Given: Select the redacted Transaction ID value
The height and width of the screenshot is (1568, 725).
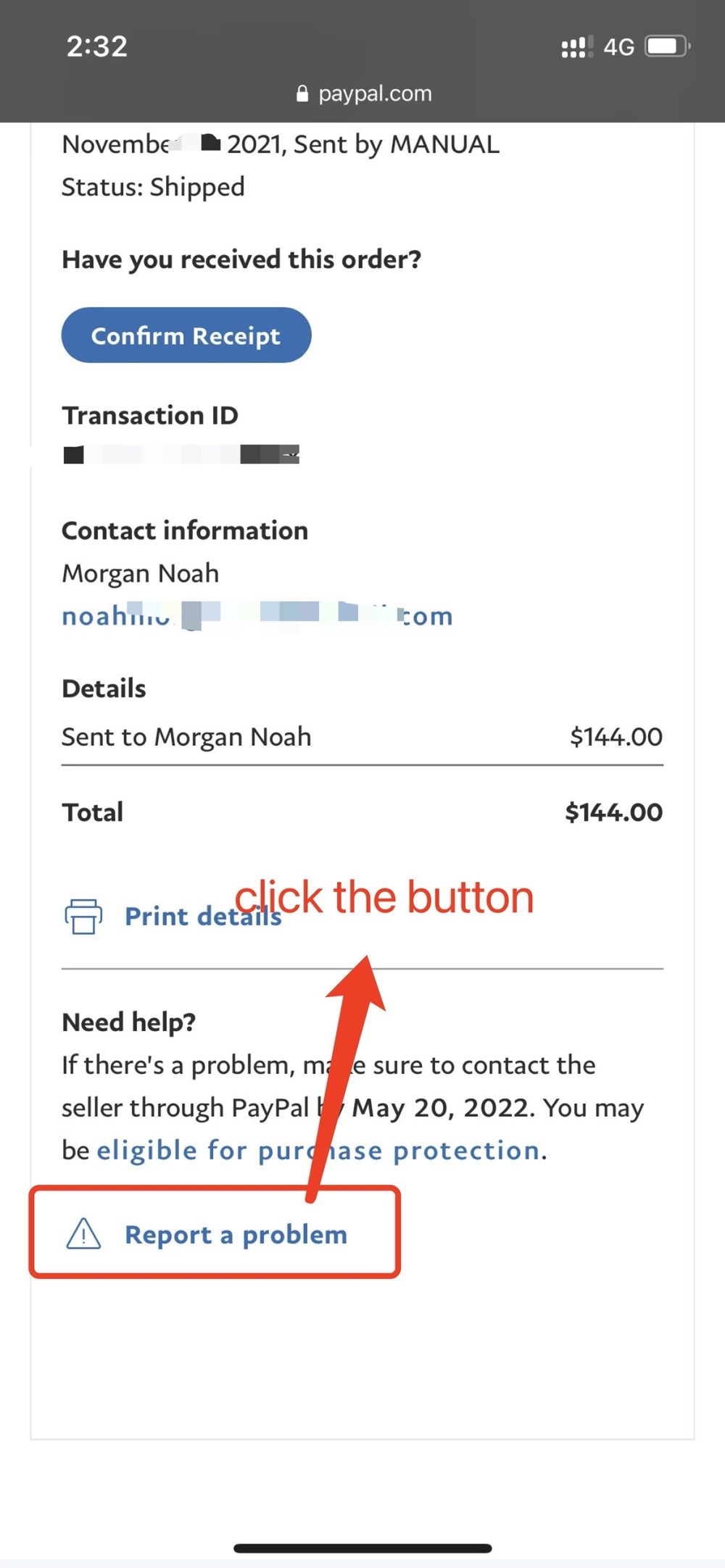Looking at the screenshot, I should [x=181, y=455].
